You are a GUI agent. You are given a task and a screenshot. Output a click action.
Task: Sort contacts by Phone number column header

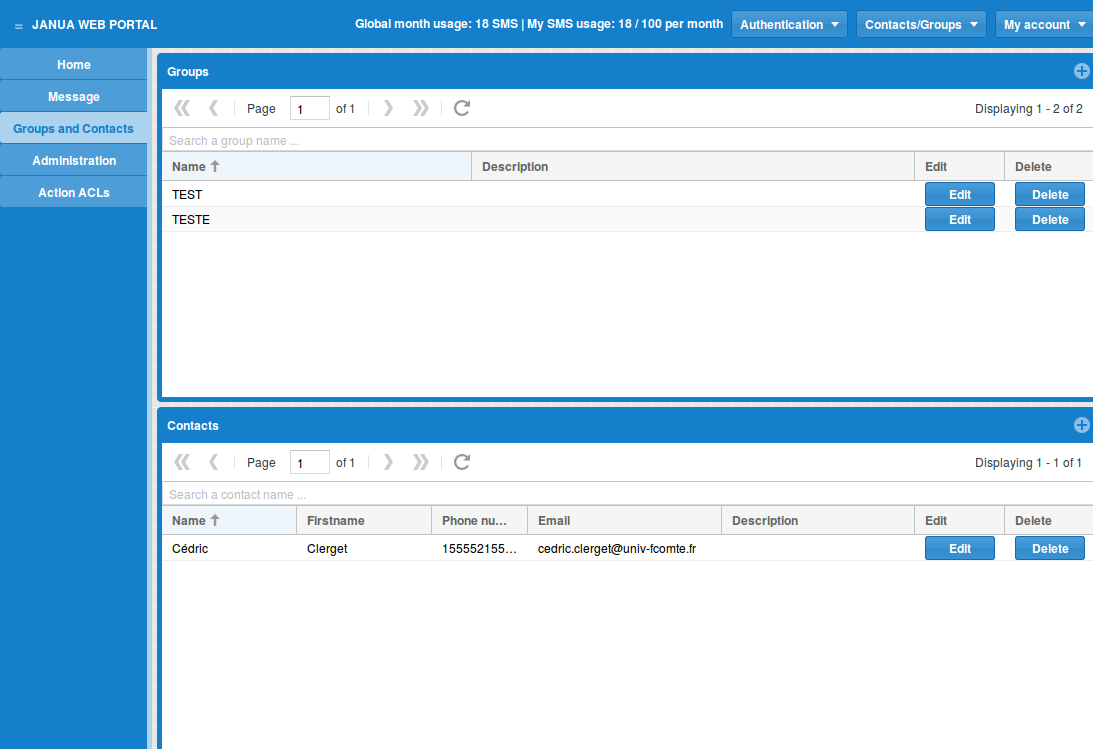480,520
